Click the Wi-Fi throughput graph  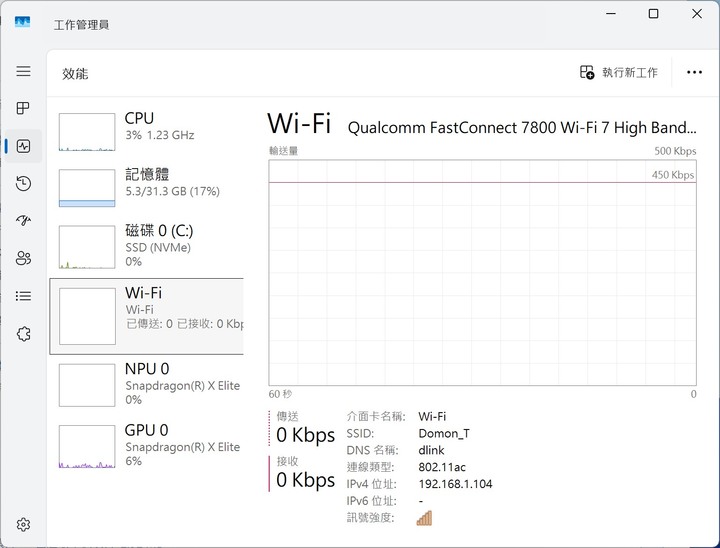coord(483,273)
